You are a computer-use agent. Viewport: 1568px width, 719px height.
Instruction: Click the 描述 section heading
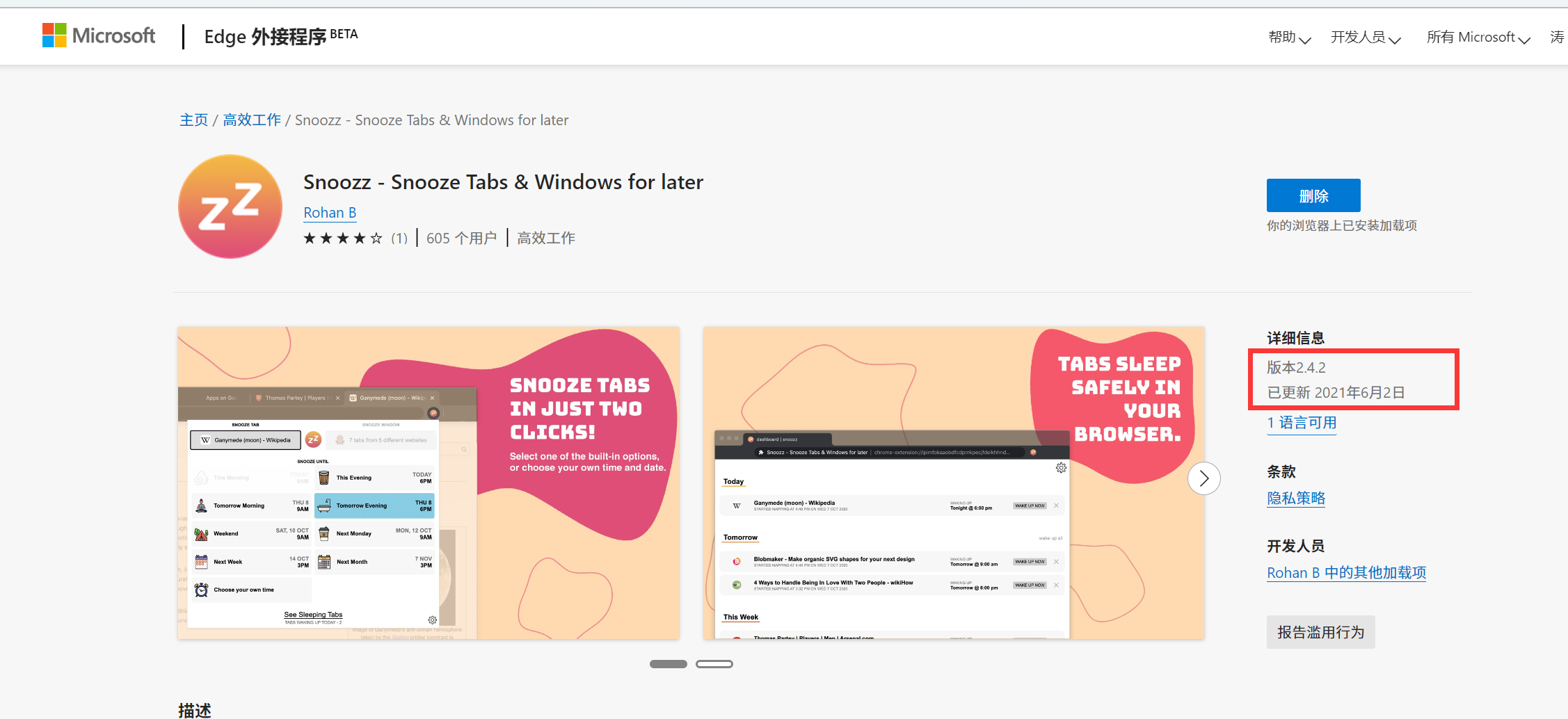(195, 710)
